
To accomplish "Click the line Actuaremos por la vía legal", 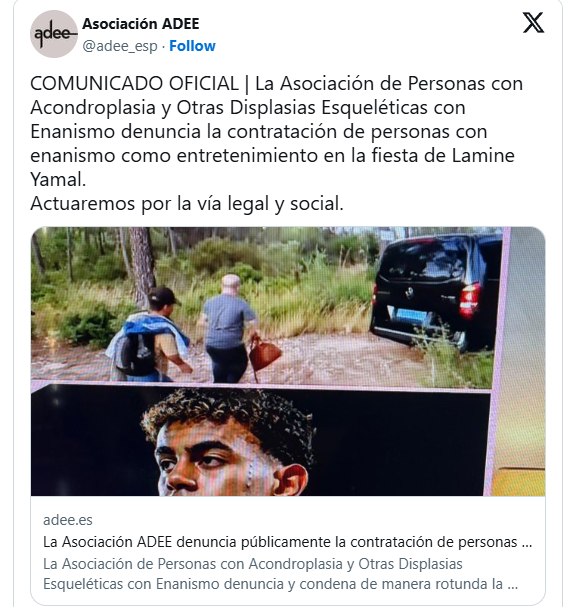I will 187,204.
